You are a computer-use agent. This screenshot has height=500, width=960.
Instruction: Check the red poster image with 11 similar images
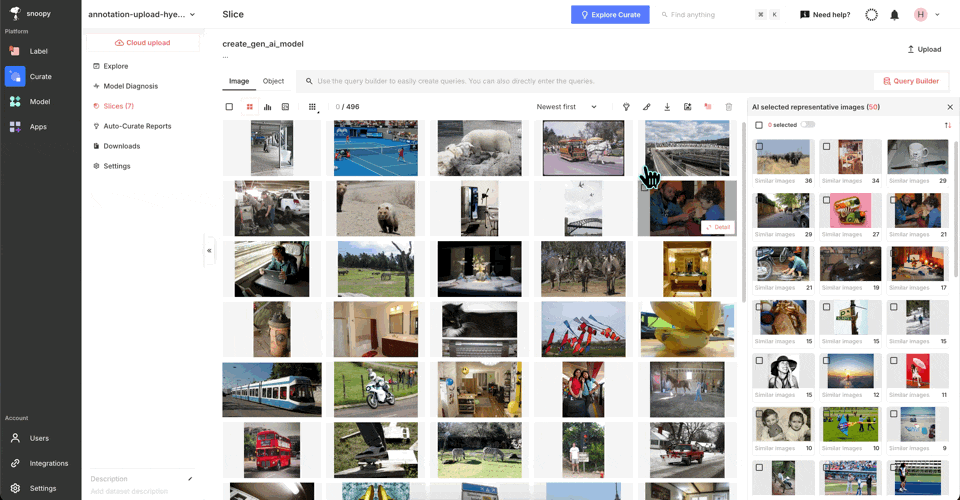point(894,360)
